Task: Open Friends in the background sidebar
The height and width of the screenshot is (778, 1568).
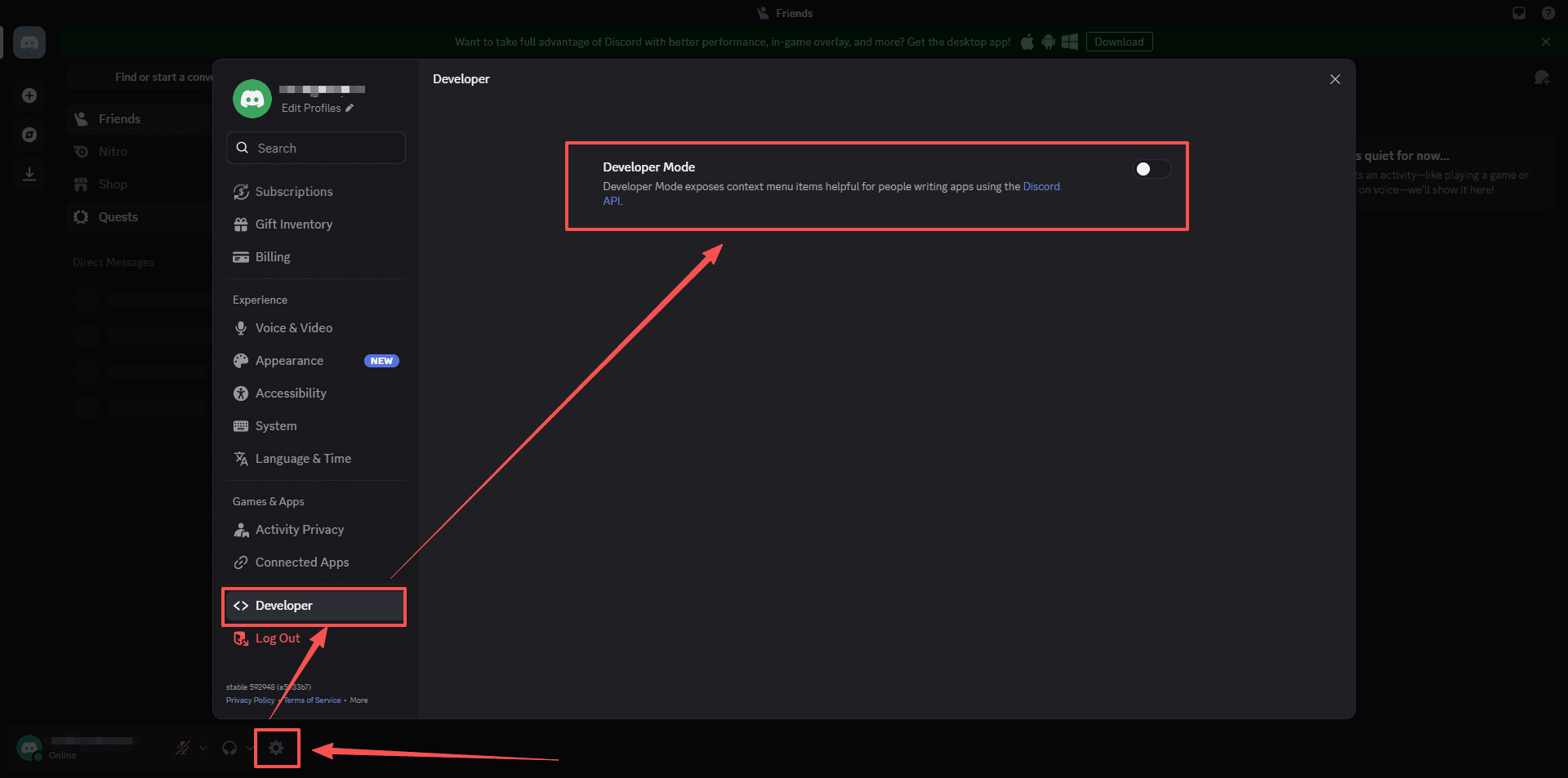Action: tap(140, 119)
